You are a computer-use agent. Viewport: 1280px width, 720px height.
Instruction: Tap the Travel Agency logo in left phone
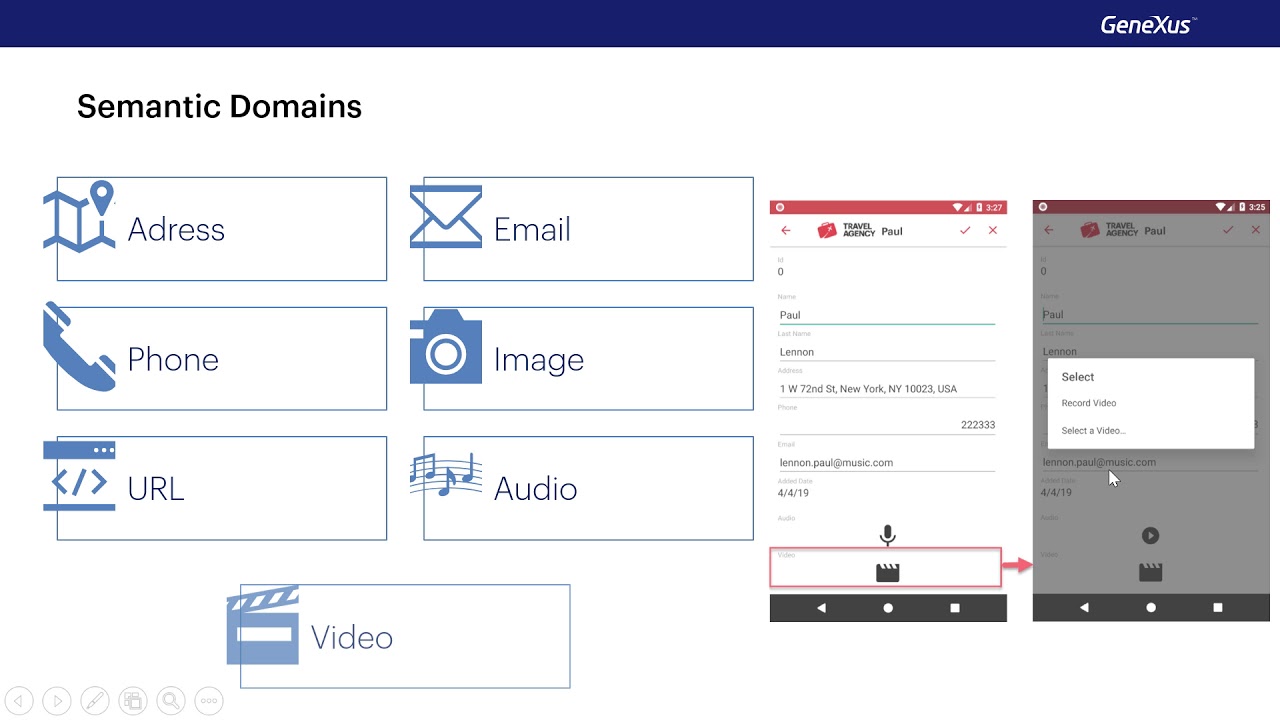point(846,231)
